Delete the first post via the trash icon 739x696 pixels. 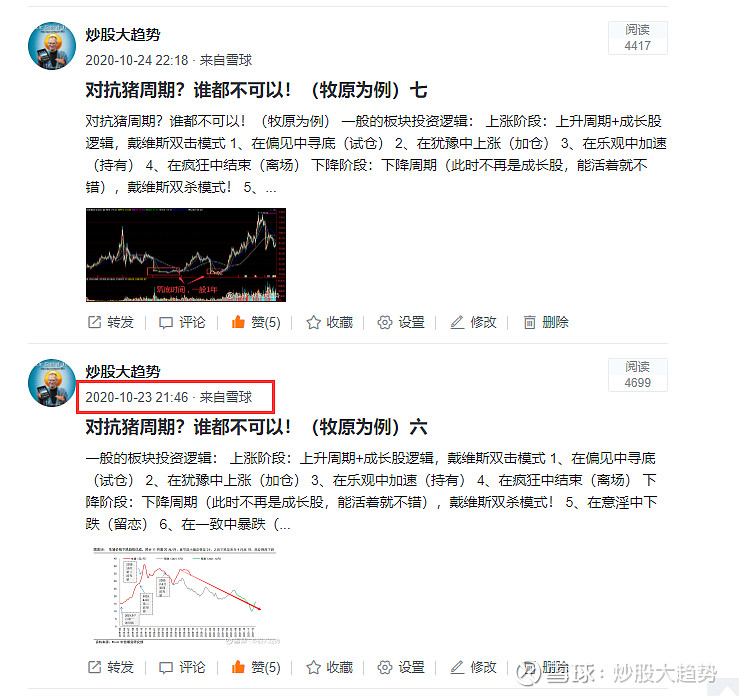pyautogui.click(x=530, y=322)
